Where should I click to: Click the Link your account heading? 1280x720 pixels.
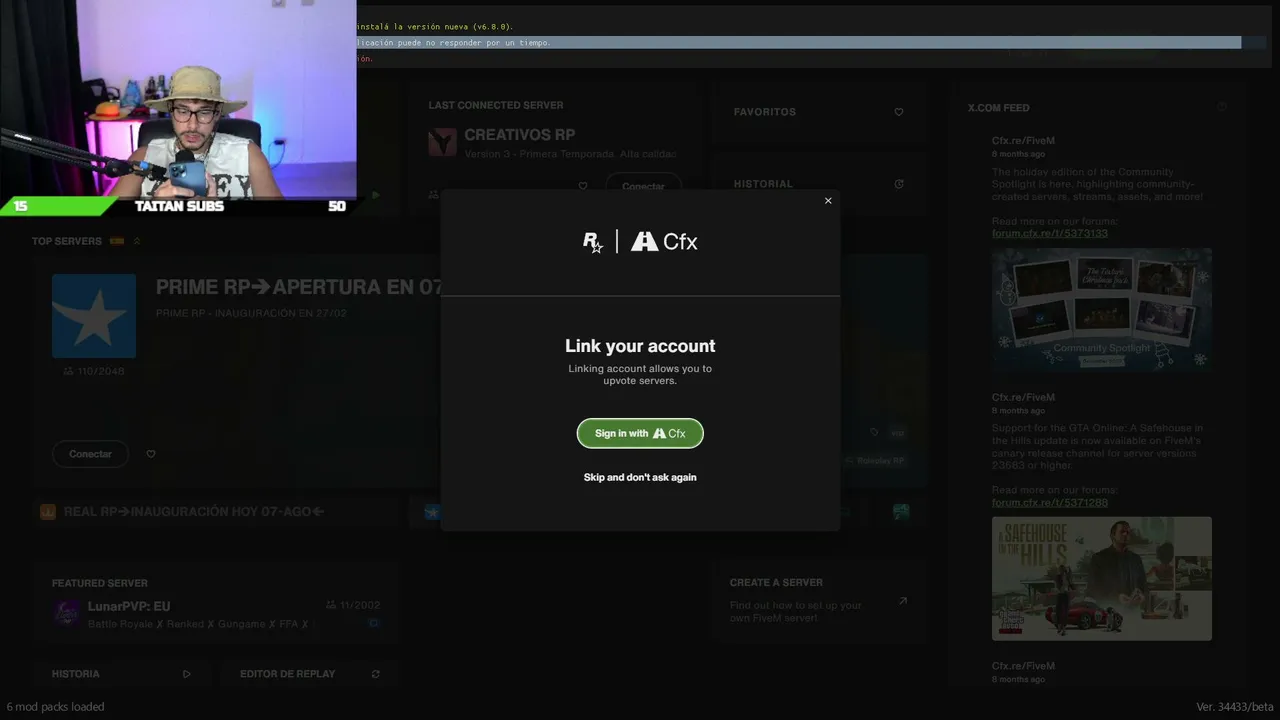pos(640,346)
